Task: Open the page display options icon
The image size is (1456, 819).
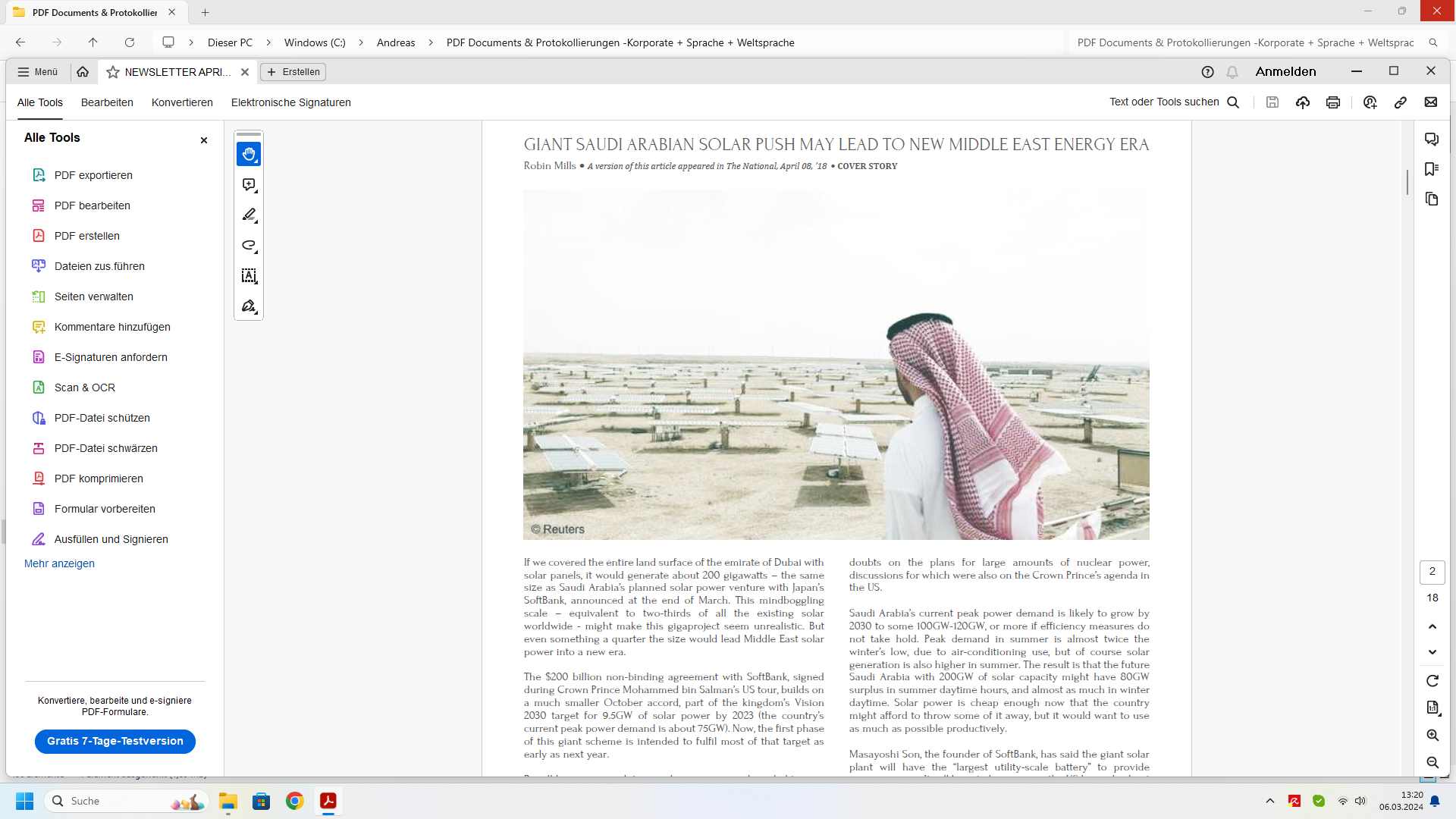Action: [1432, 708]
